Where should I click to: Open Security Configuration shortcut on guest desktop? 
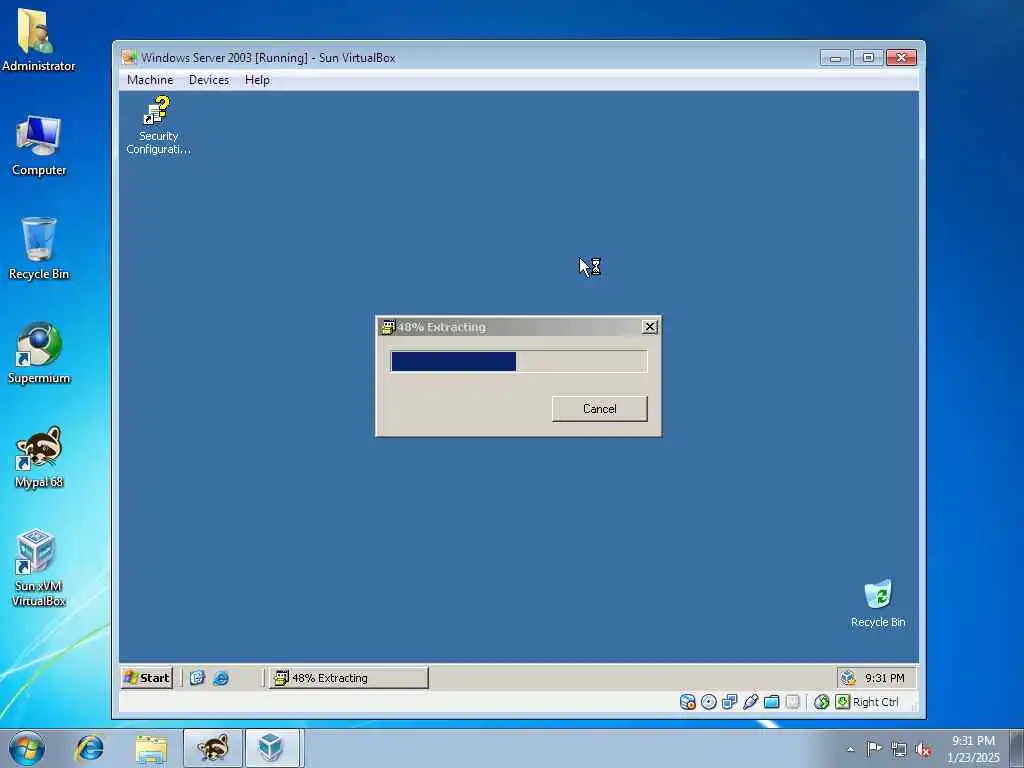(x=158, y=125)
